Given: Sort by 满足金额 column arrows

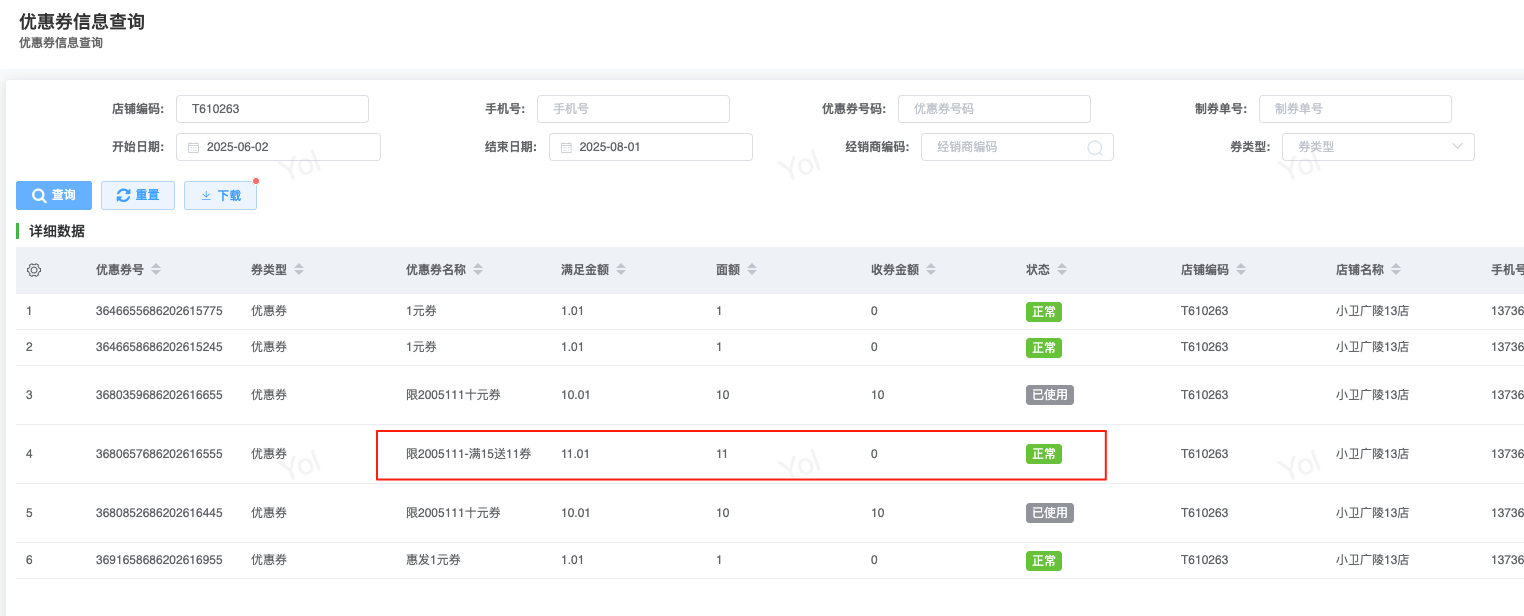Looking at the screenshot, I should [622, 270].
